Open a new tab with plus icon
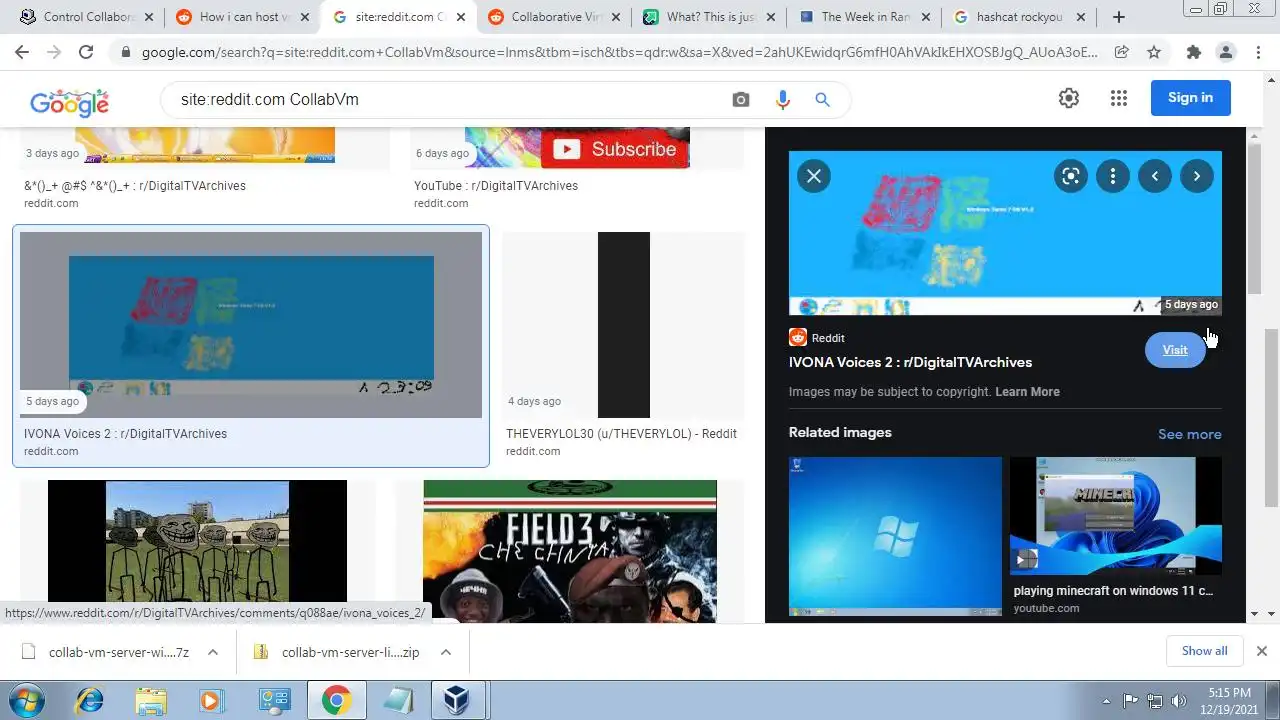 pos(1119,17)
